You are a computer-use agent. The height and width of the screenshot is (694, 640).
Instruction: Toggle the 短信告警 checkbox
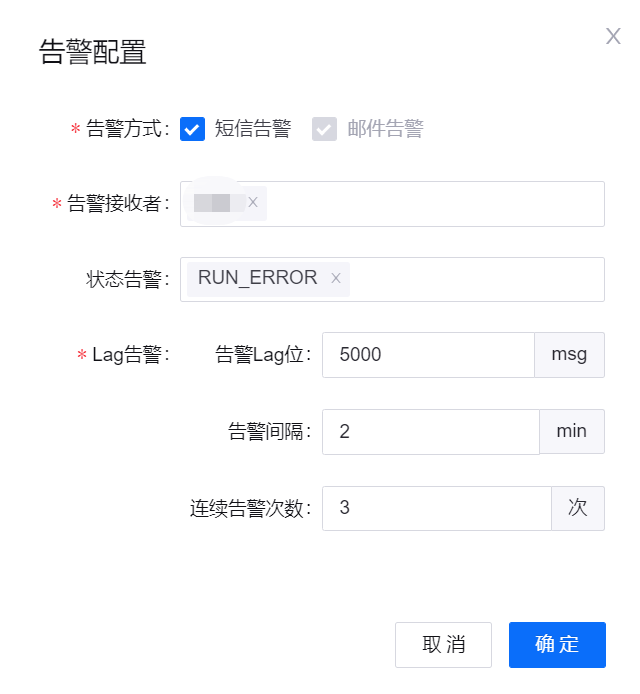(x=192, y=129)
